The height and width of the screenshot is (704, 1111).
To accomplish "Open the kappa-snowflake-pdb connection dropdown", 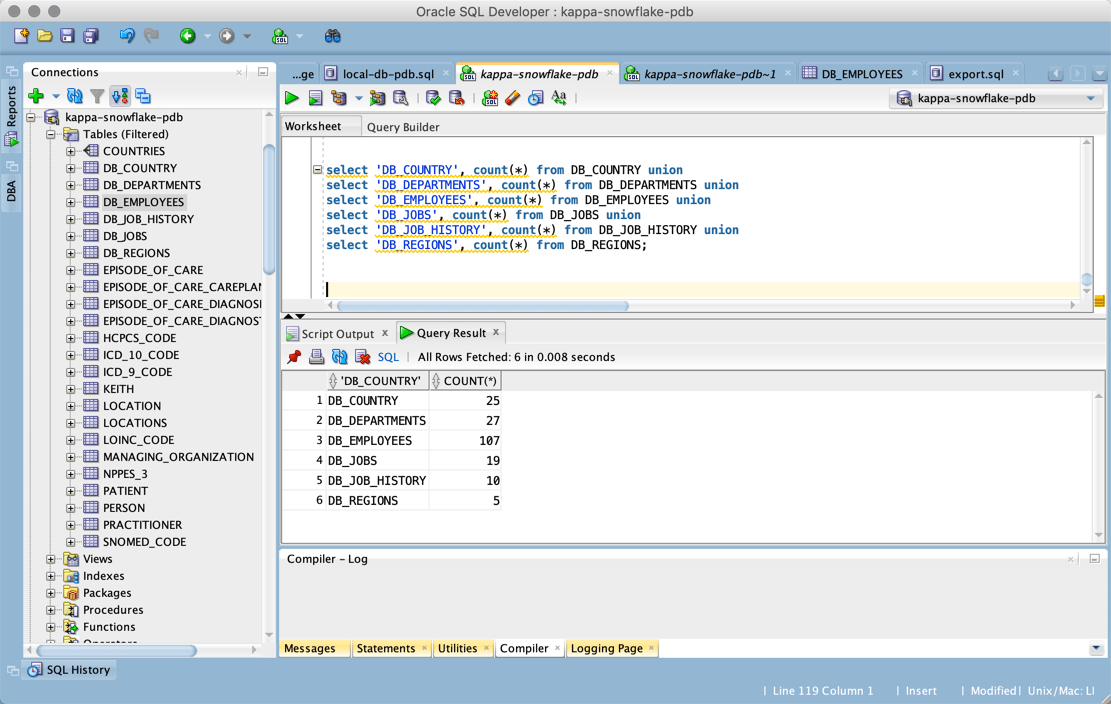I will pos(1090,99).
